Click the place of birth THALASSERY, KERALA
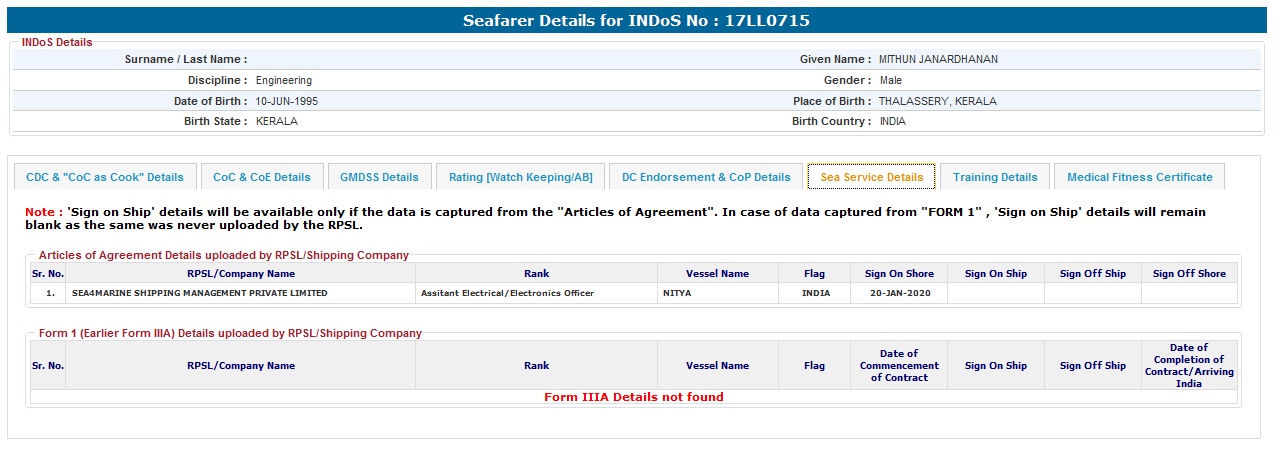Viewport: 1288px width, 449px height. [x=937, y=102]
